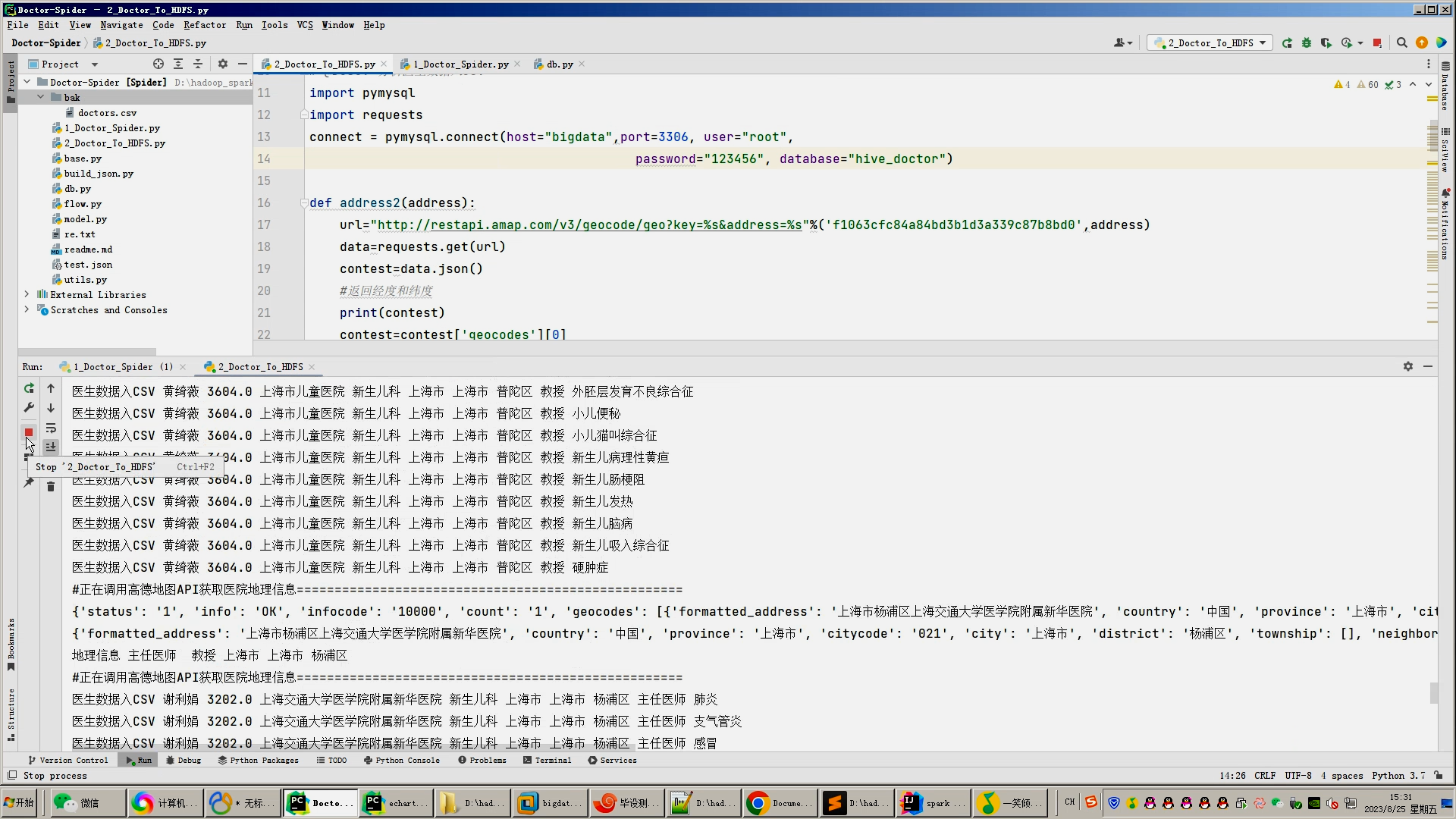This screenshot has width=1456, height=819.
Task: Pin the current Run tab
Action: point(29,482)
